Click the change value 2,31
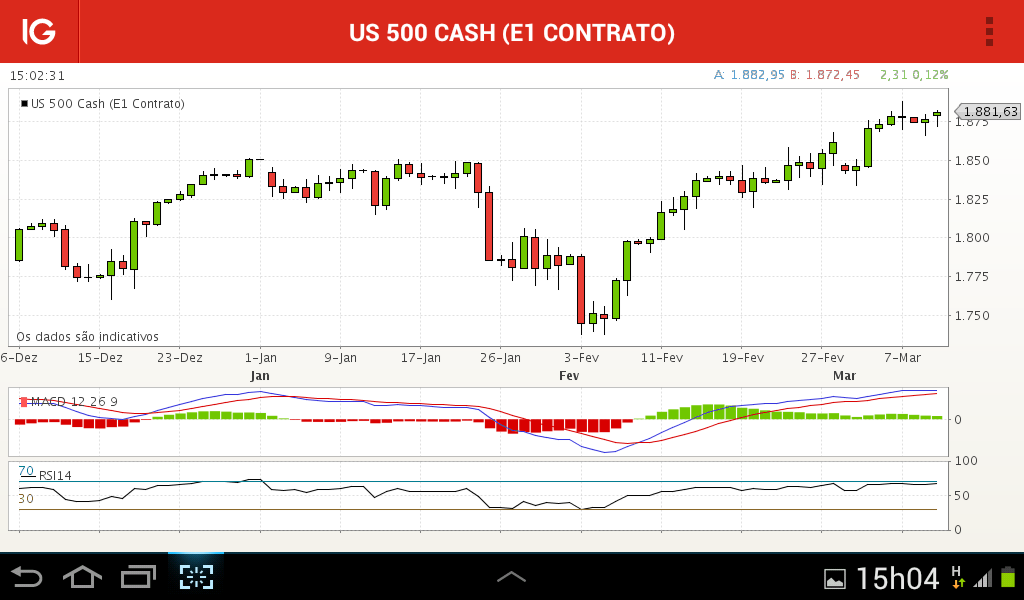 893,75
